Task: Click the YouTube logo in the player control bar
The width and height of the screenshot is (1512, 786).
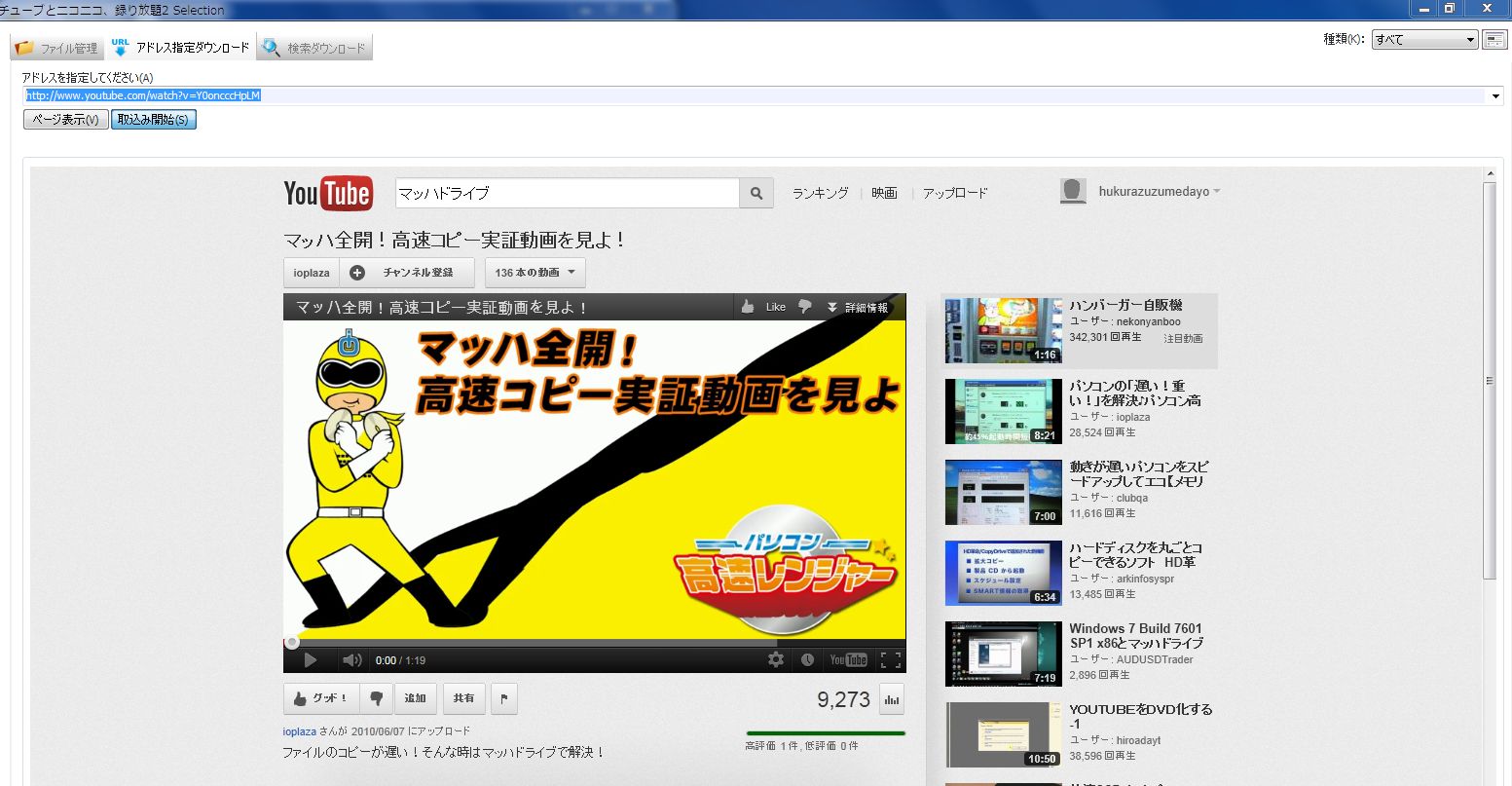Action: pos(848,659)
